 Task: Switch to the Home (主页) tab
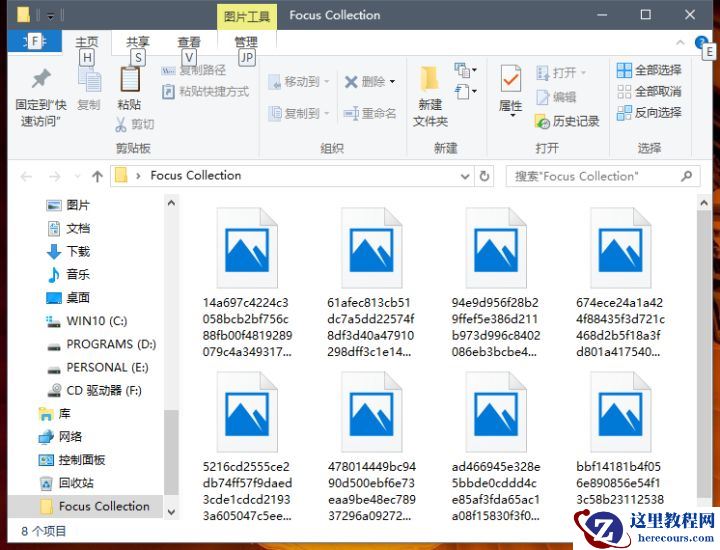(x=87, y=42)
